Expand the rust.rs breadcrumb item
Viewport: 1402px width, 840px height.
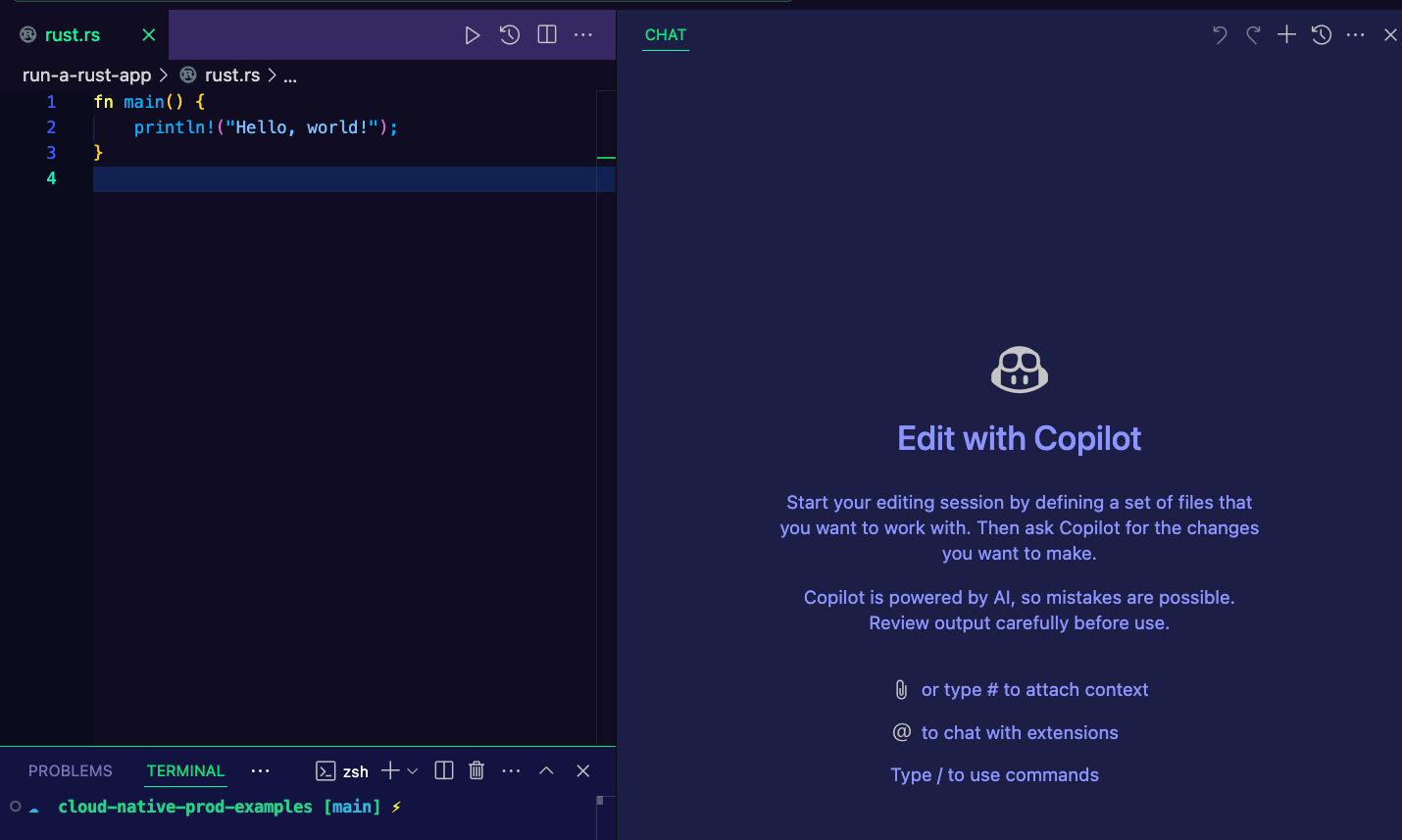[232, 75]
